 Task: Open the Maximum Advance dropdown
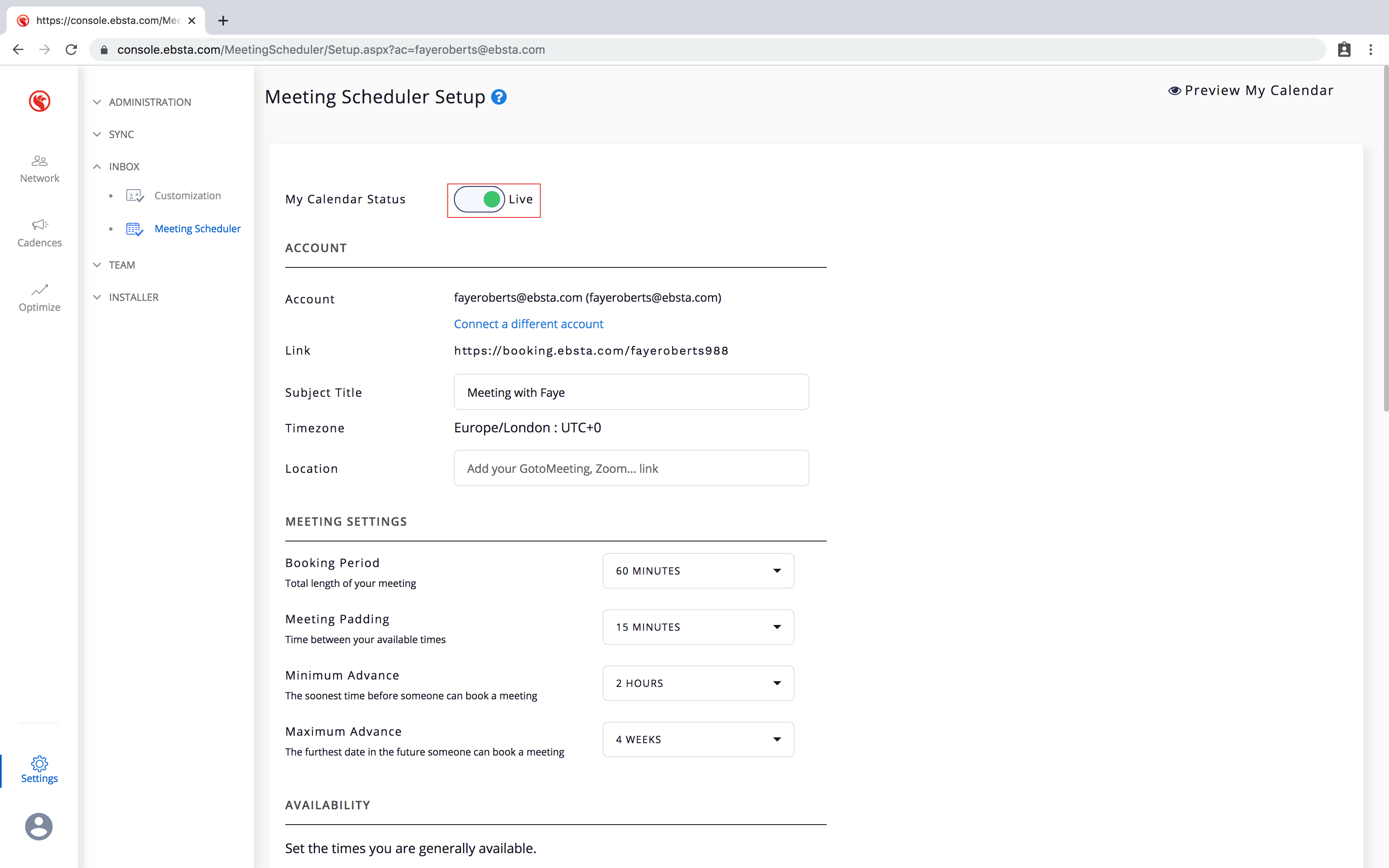[698, 739]
